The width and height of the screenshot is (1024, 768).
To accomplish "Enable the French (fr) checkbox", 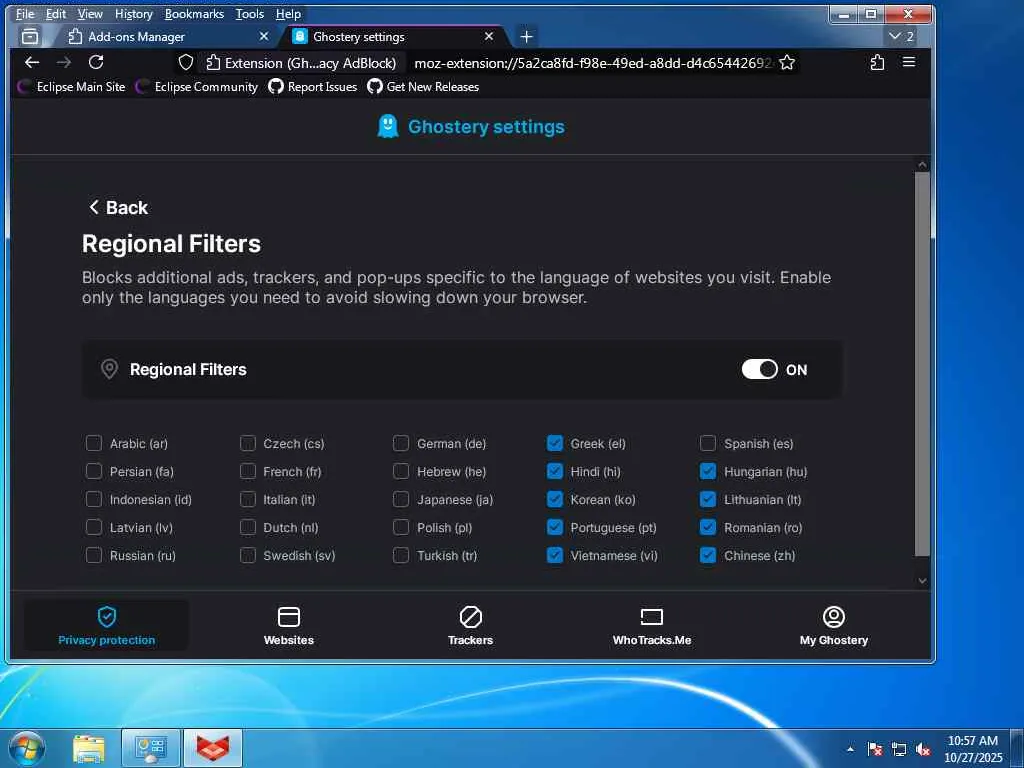I will coord(248,472).
